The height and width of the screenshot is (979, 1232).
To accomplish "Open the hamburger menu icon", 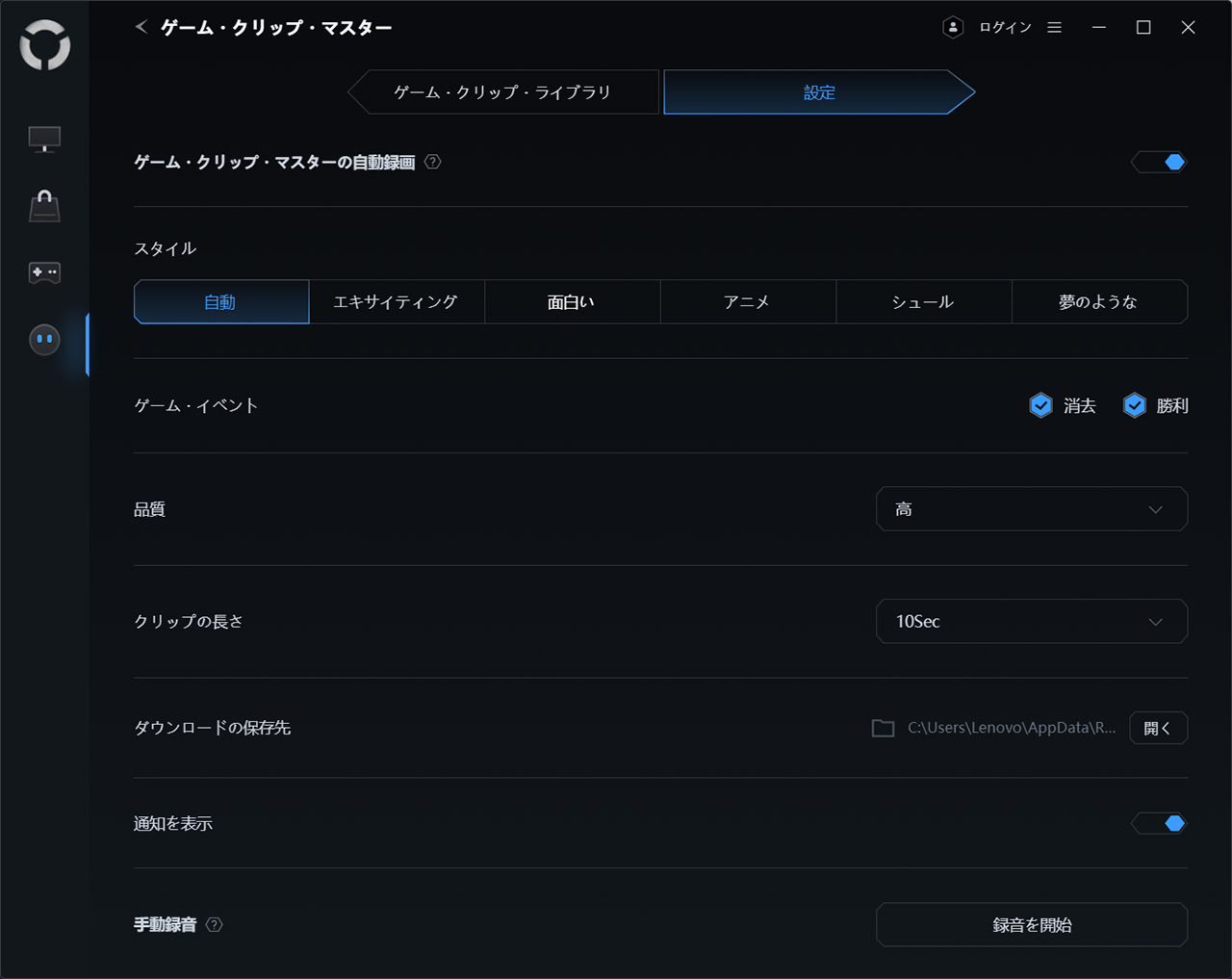I will pos(1055,27).
